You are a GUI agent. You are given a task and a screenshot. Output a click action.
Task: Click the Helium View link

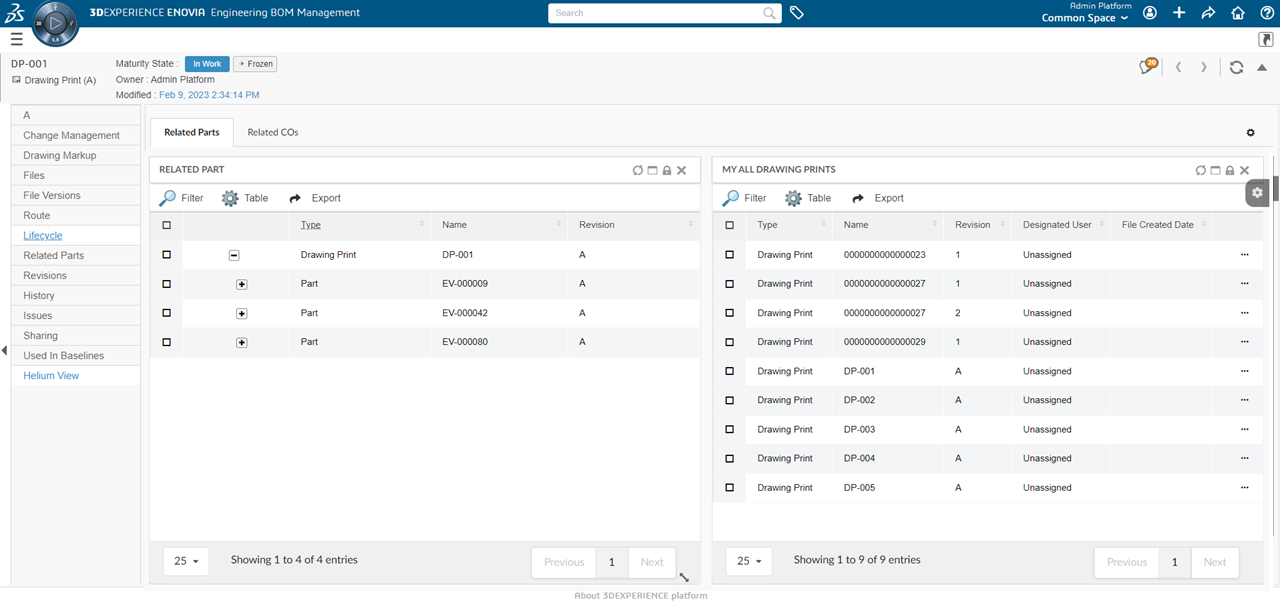51,376
